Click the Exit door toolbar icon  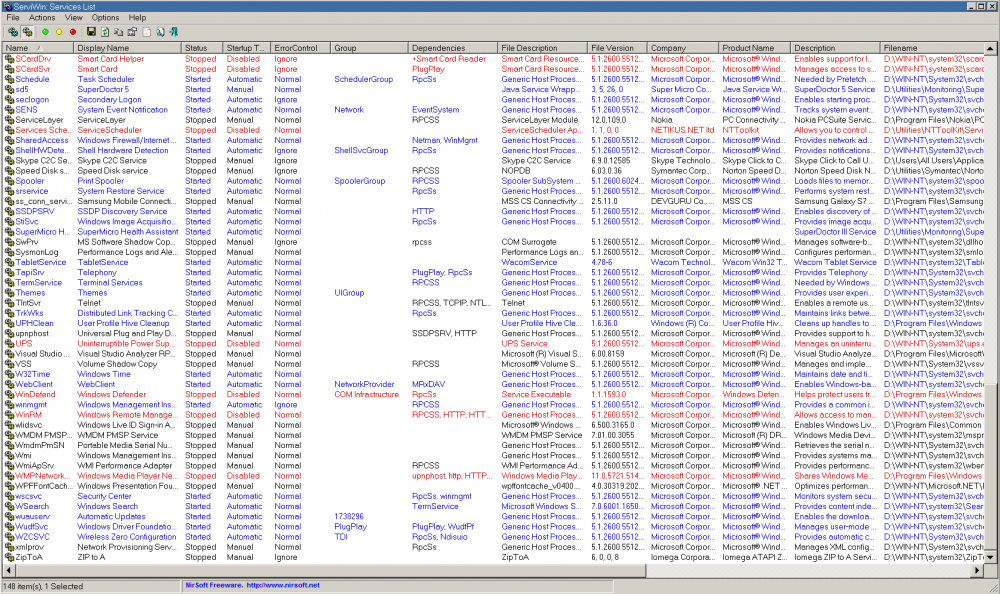click(x=175, y=32)
